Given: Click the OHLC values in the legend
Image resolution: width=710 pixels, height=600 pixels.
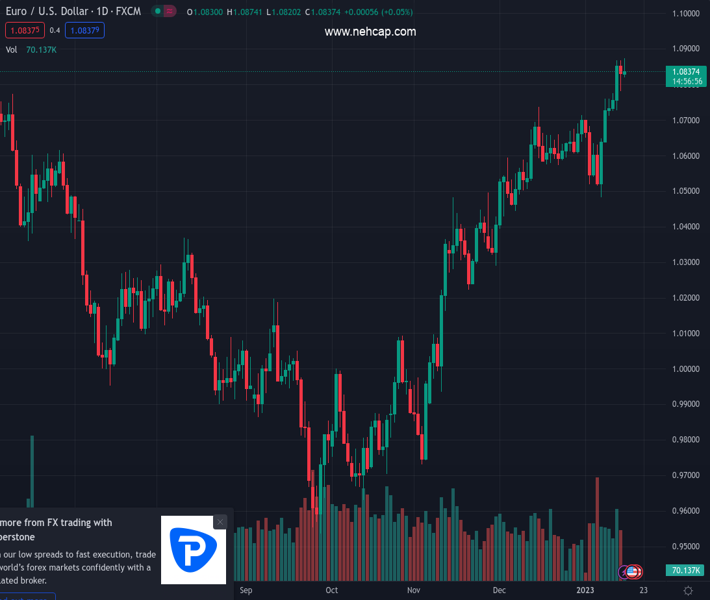Looking at the screenshot, I should tap(290, 12).
